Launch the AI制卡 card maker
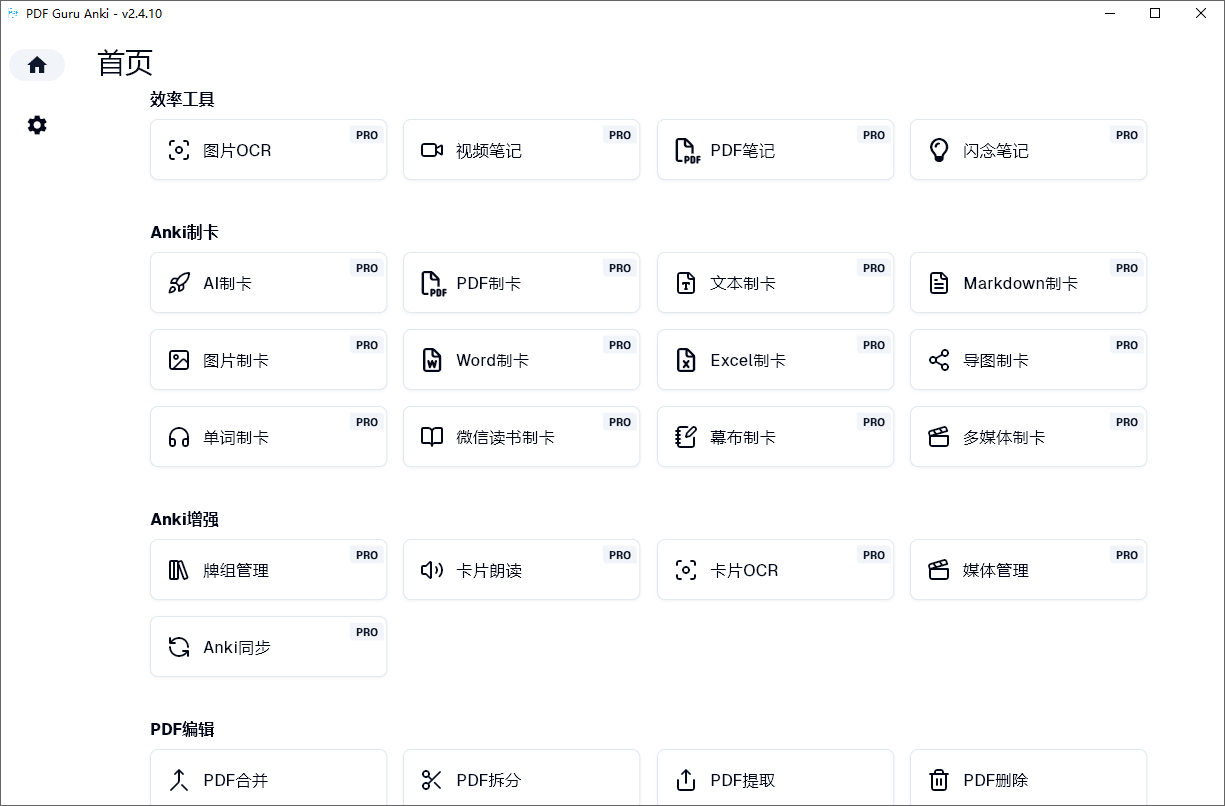This screenshot has height=806, width=1225. pos(268,283)
